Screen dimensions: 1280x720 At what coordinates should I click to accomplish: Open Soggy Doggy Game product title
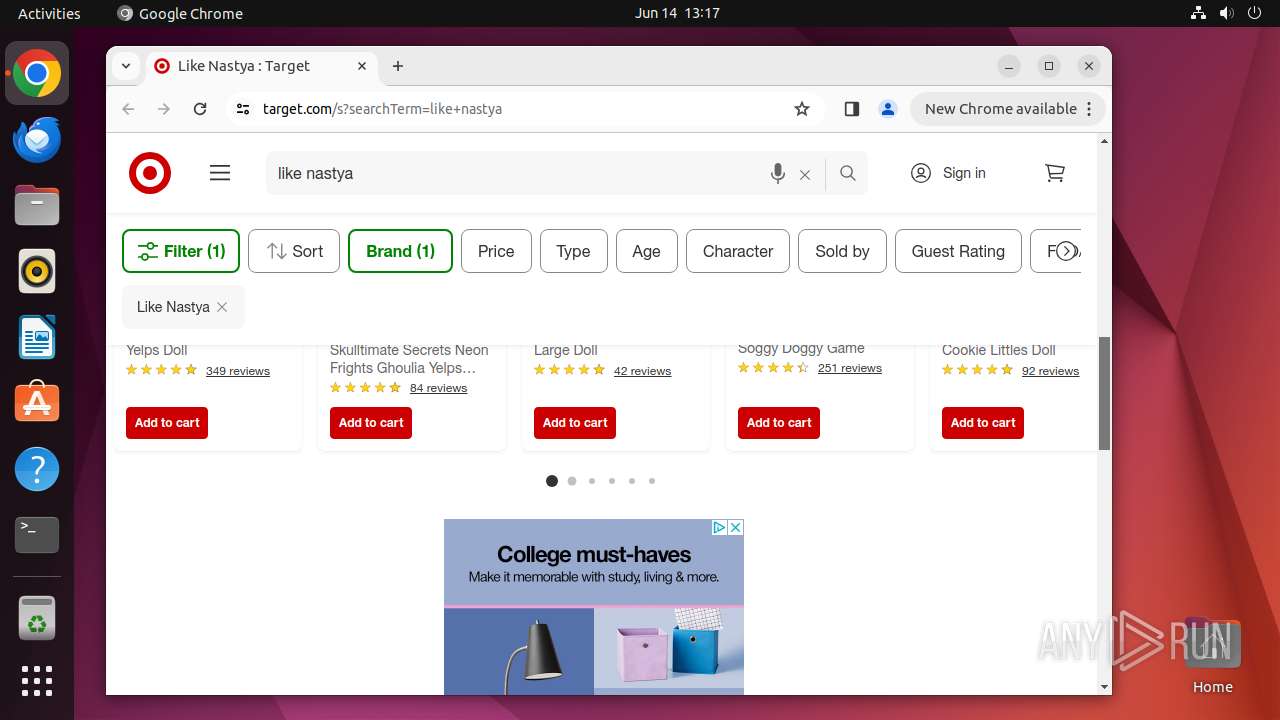click(801, 349)
